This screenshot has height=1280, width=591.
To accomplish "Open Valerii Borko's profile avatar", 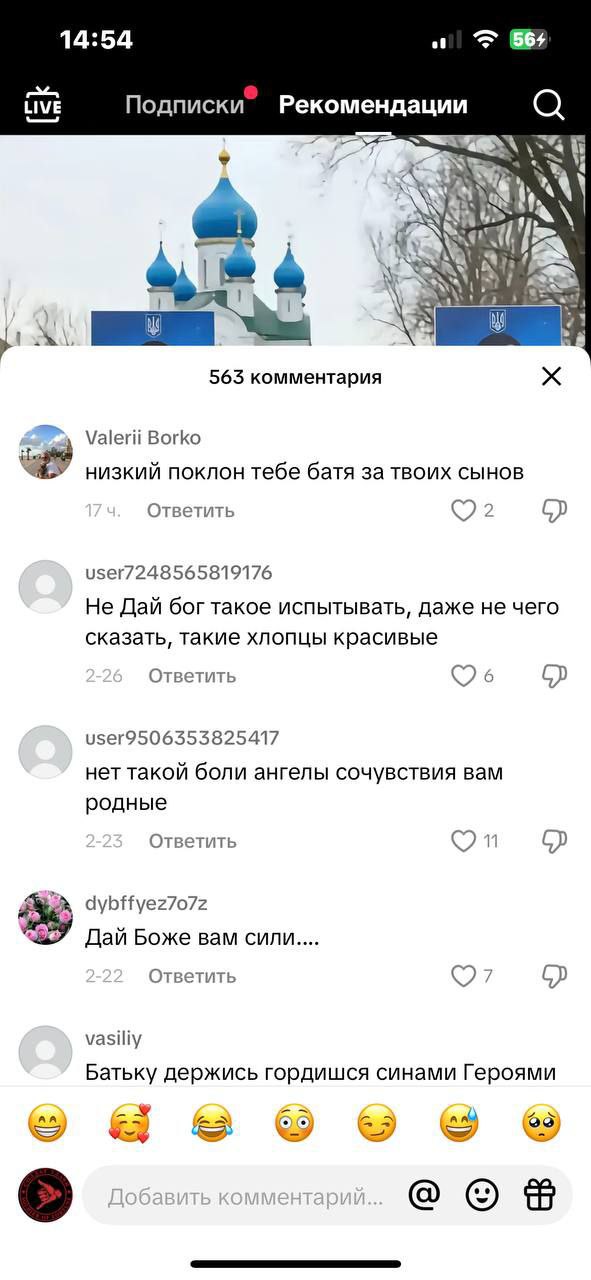I will pyautogui.click(x=45, y=452).
